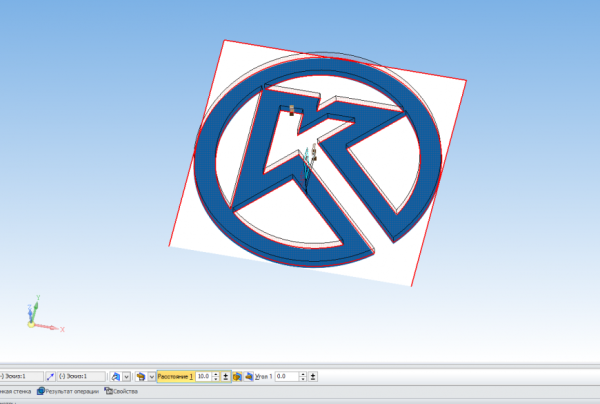
Task: Click the blue extruded K logo model
Action: [318, 161]
